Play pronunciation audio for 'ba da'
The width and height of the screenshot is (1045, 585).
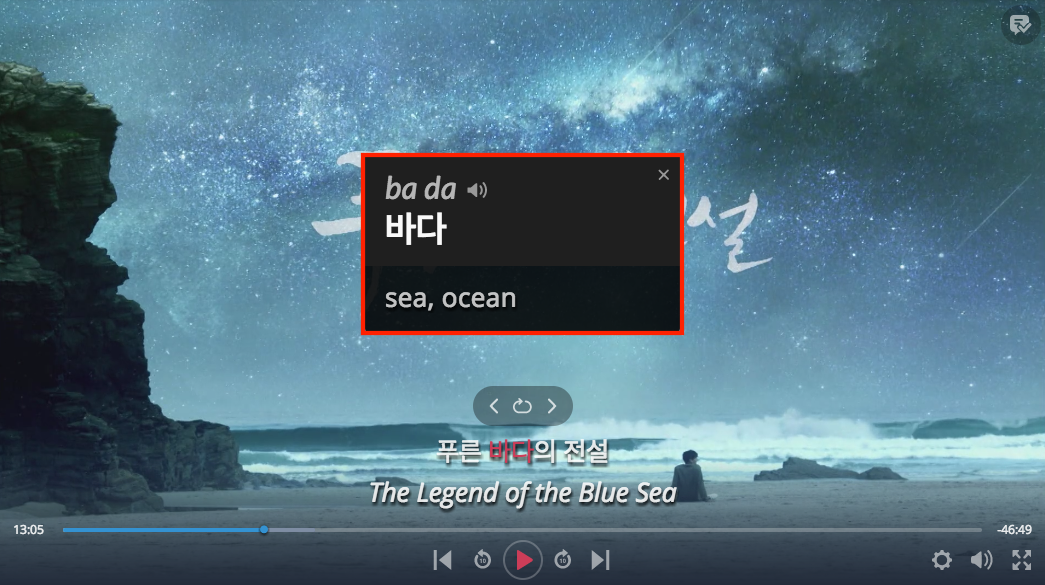[477, 191]
